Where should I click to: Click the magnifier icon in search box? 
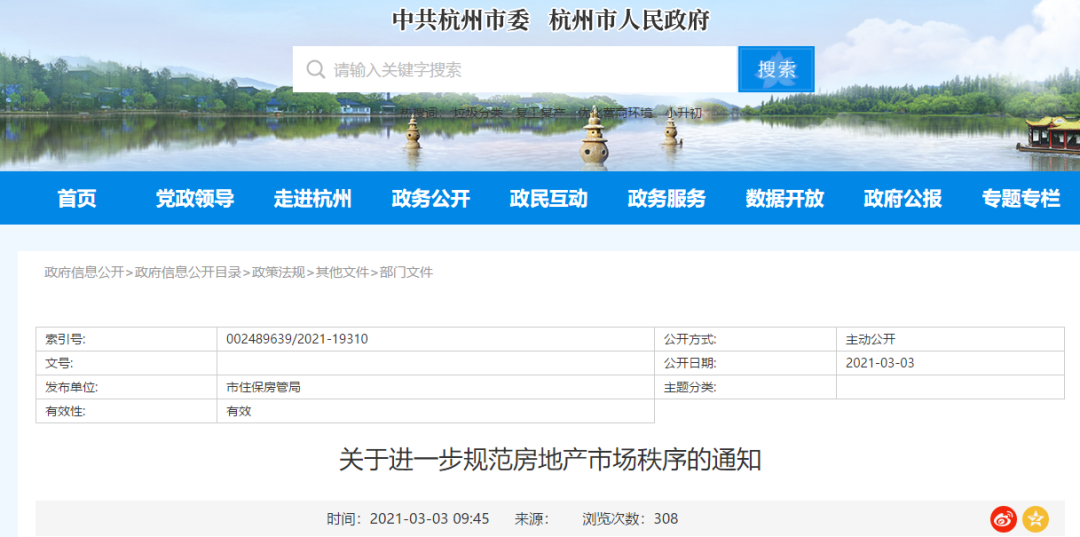click(315, 70)
